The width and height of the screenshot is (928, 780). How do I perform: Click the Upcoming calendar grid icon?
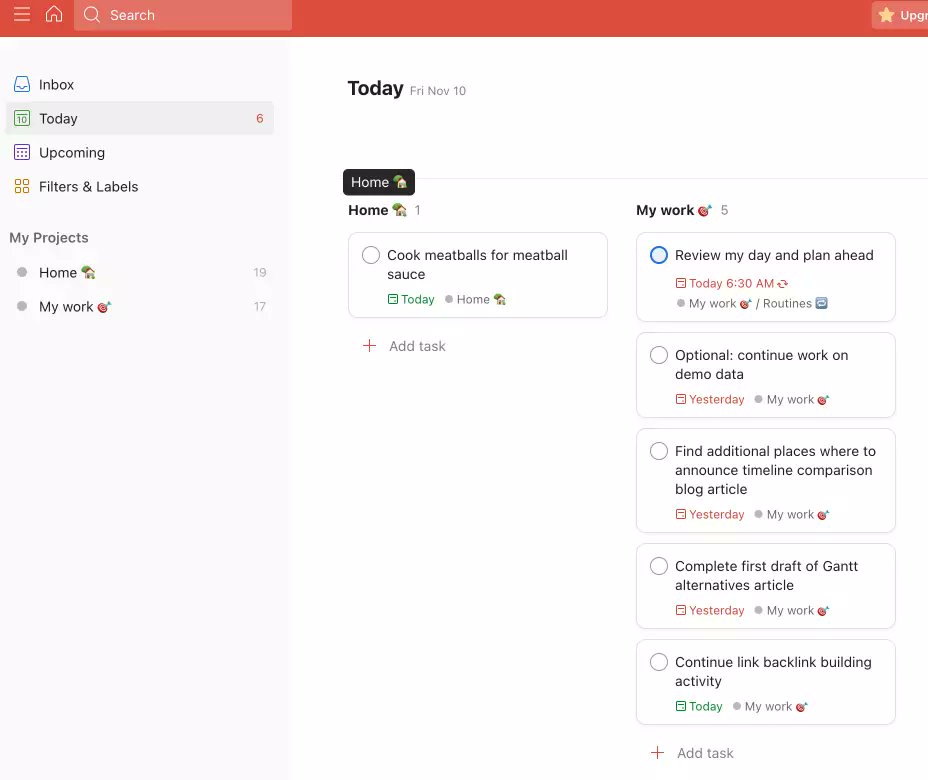tap(22, 153)
